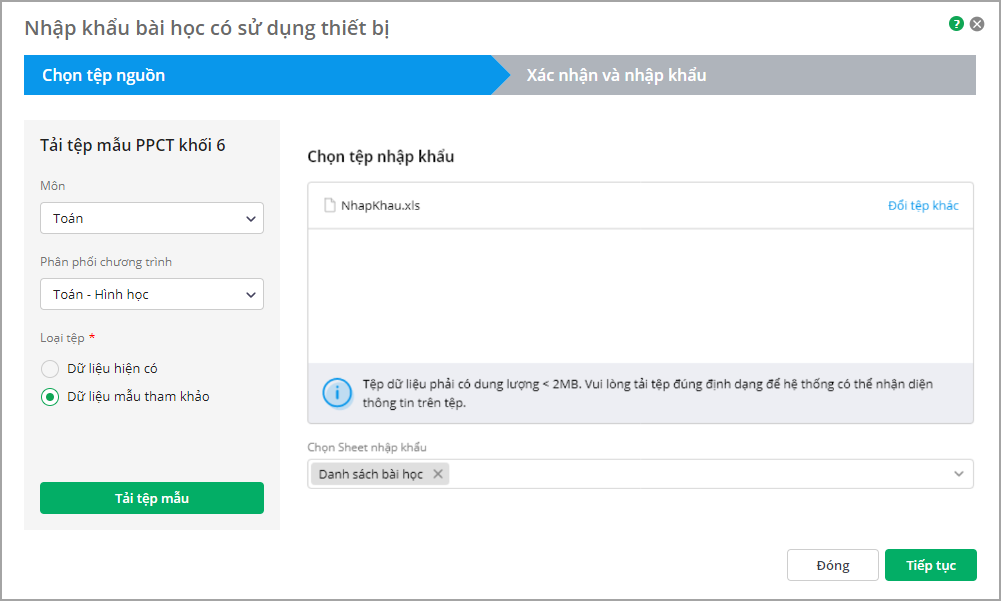Click the 'Đóng' button
Image resolution: width=1001 pixels, height=601 pixels.
(832, 566)
